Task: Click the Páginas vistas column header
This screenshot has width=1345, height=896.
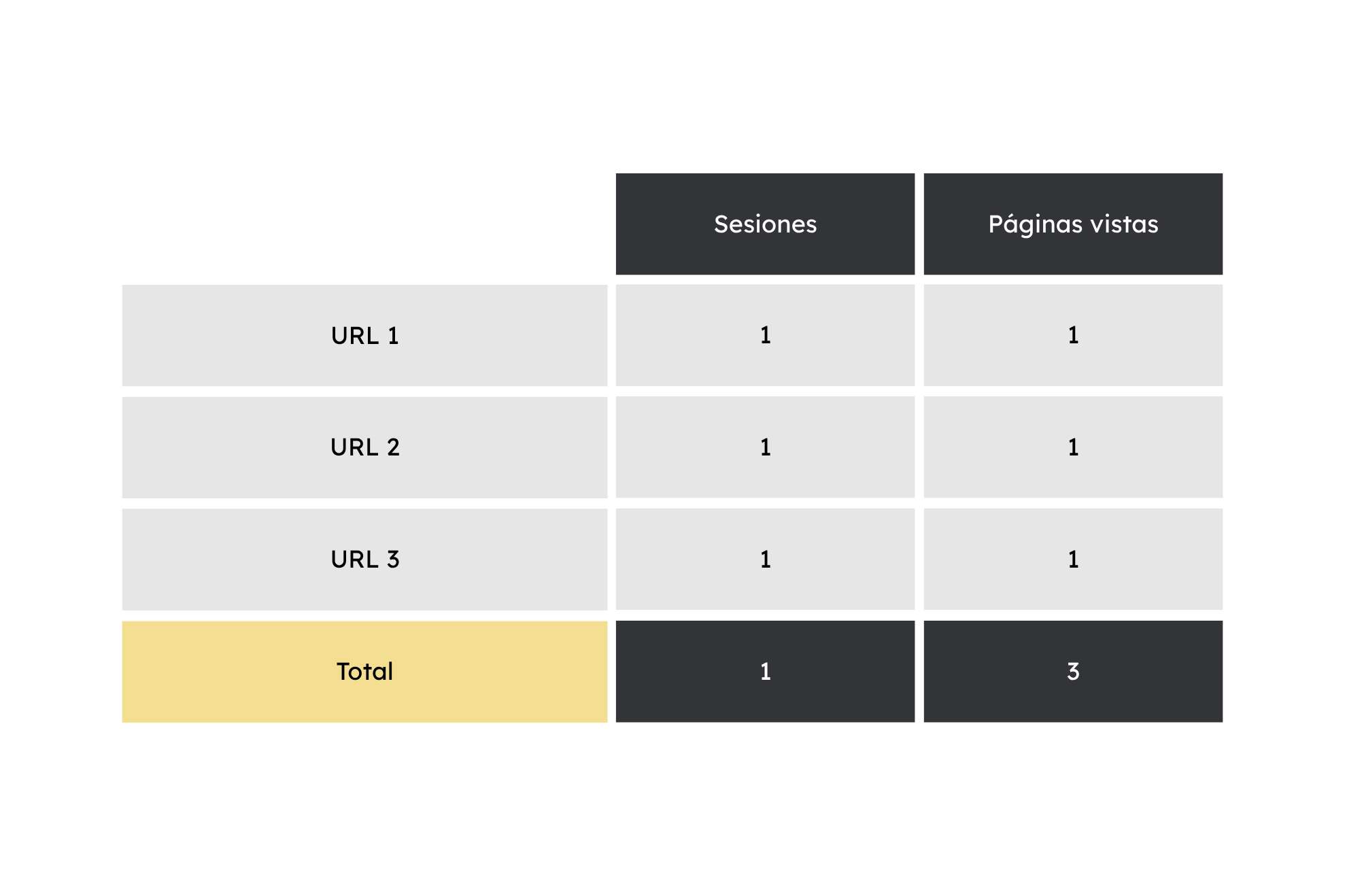Action: [1072, 224]
